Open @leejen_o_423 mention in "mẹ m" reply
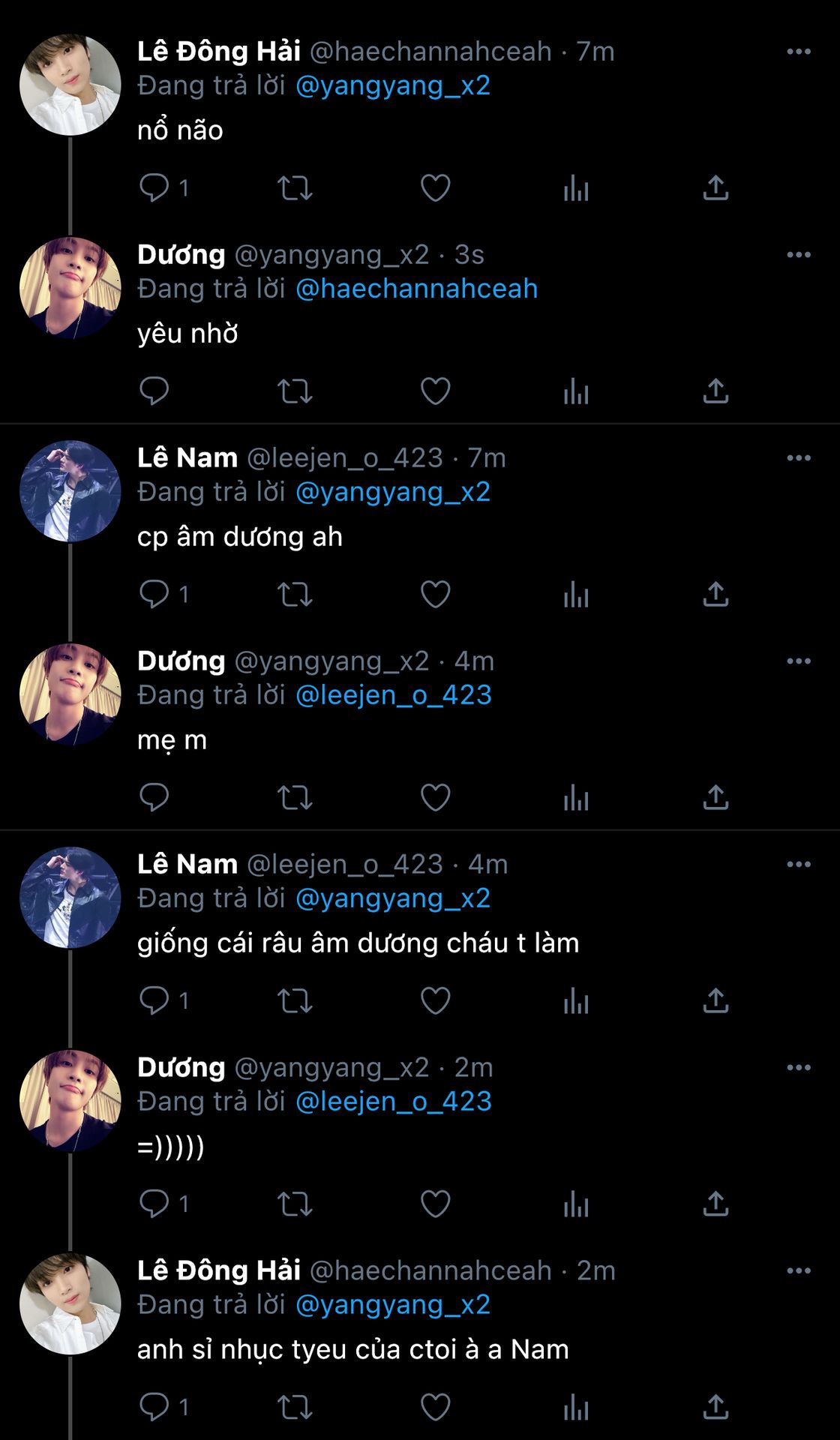This screenshot has width=840, height=1440. point(394,695)
